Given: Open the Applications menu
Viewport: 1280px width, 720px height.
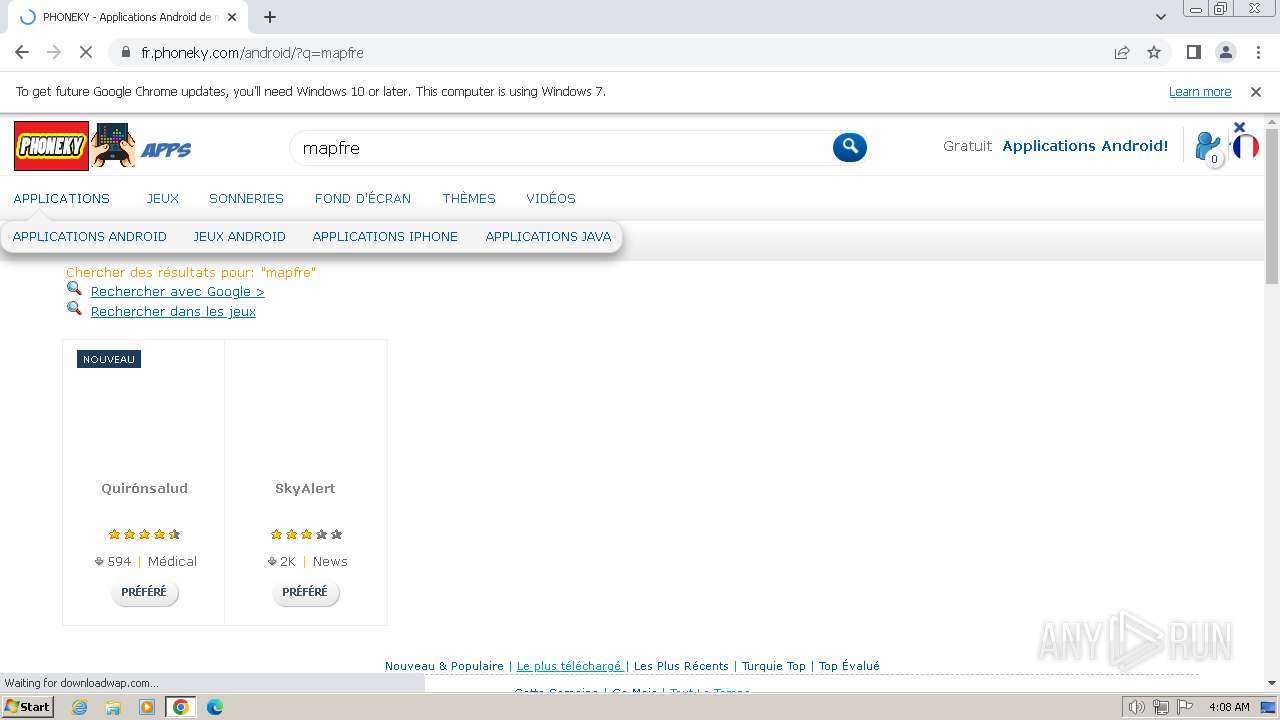Looking at the screenshot, I should 62,198.
